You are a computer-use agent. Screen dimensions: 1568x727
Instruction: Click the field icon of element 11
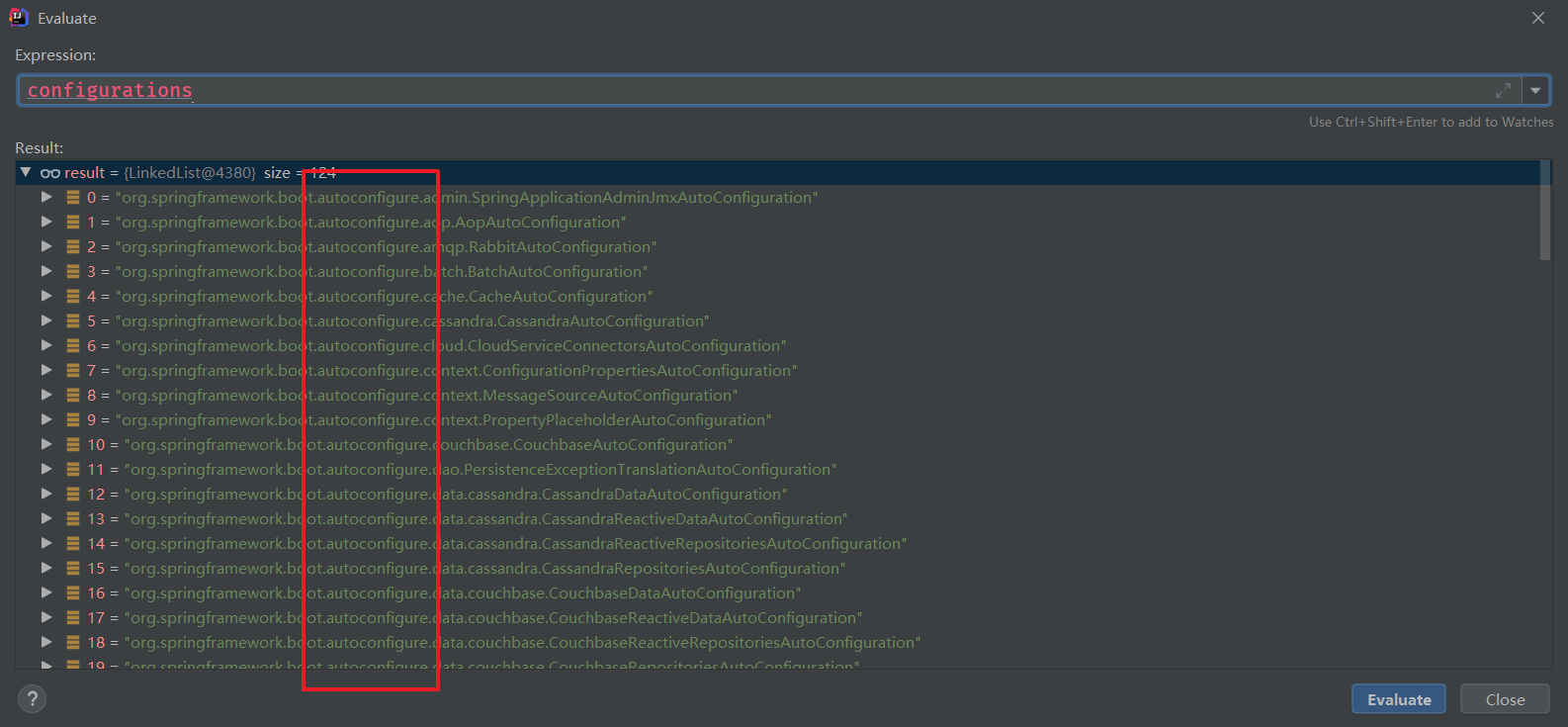point(73,470)
